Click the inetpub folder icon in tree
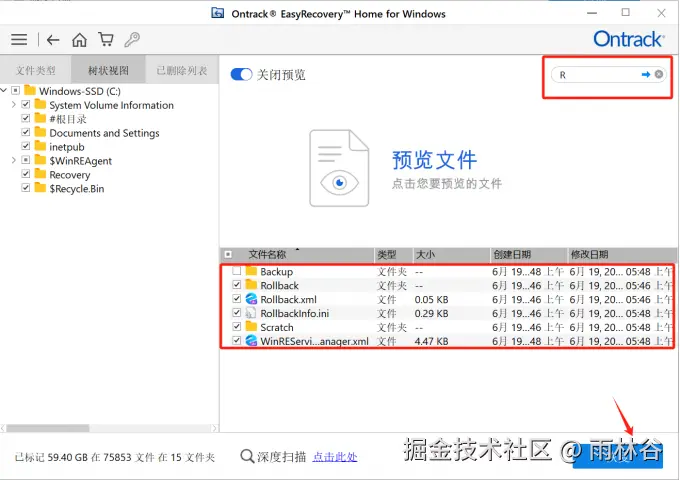 click(x=40, y=146)
